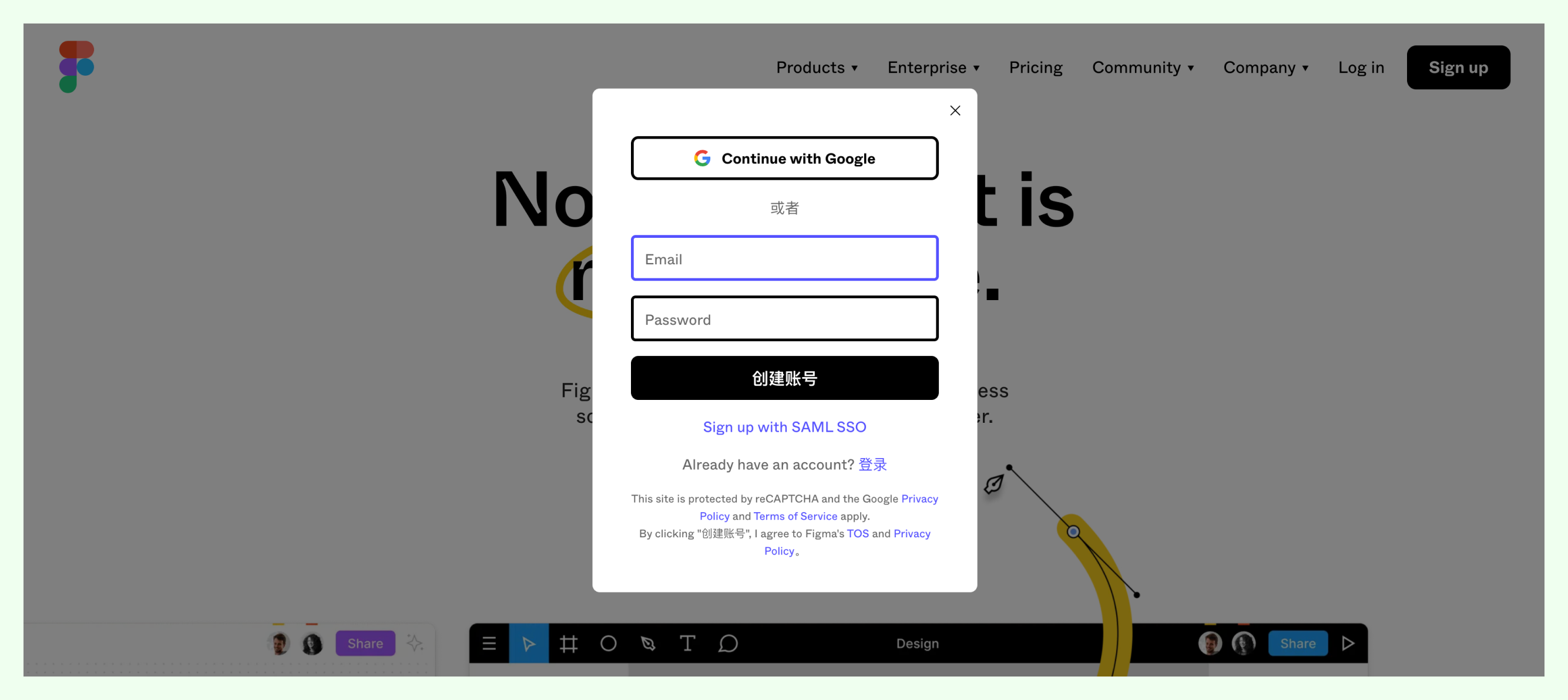
Task: Click the 登录 login link
Action: point(872,465)
